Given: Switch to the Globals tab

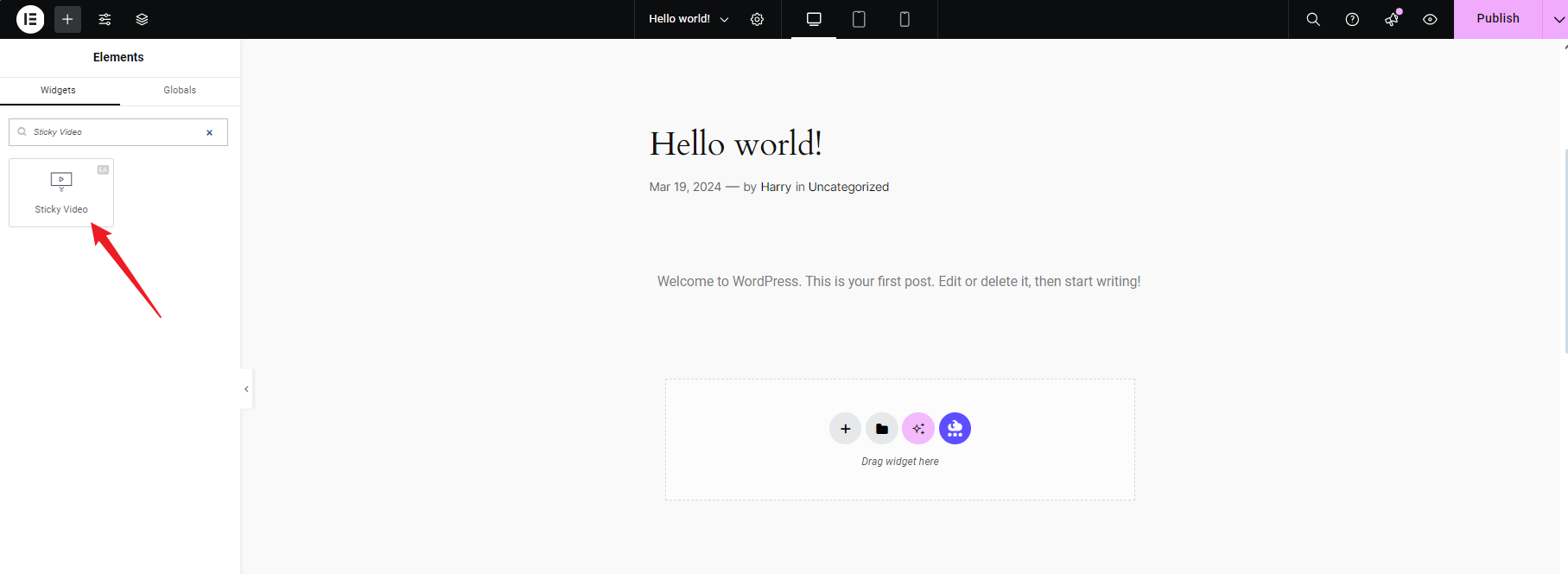Looking at the screenshot, I should click(x=180, y=90).
